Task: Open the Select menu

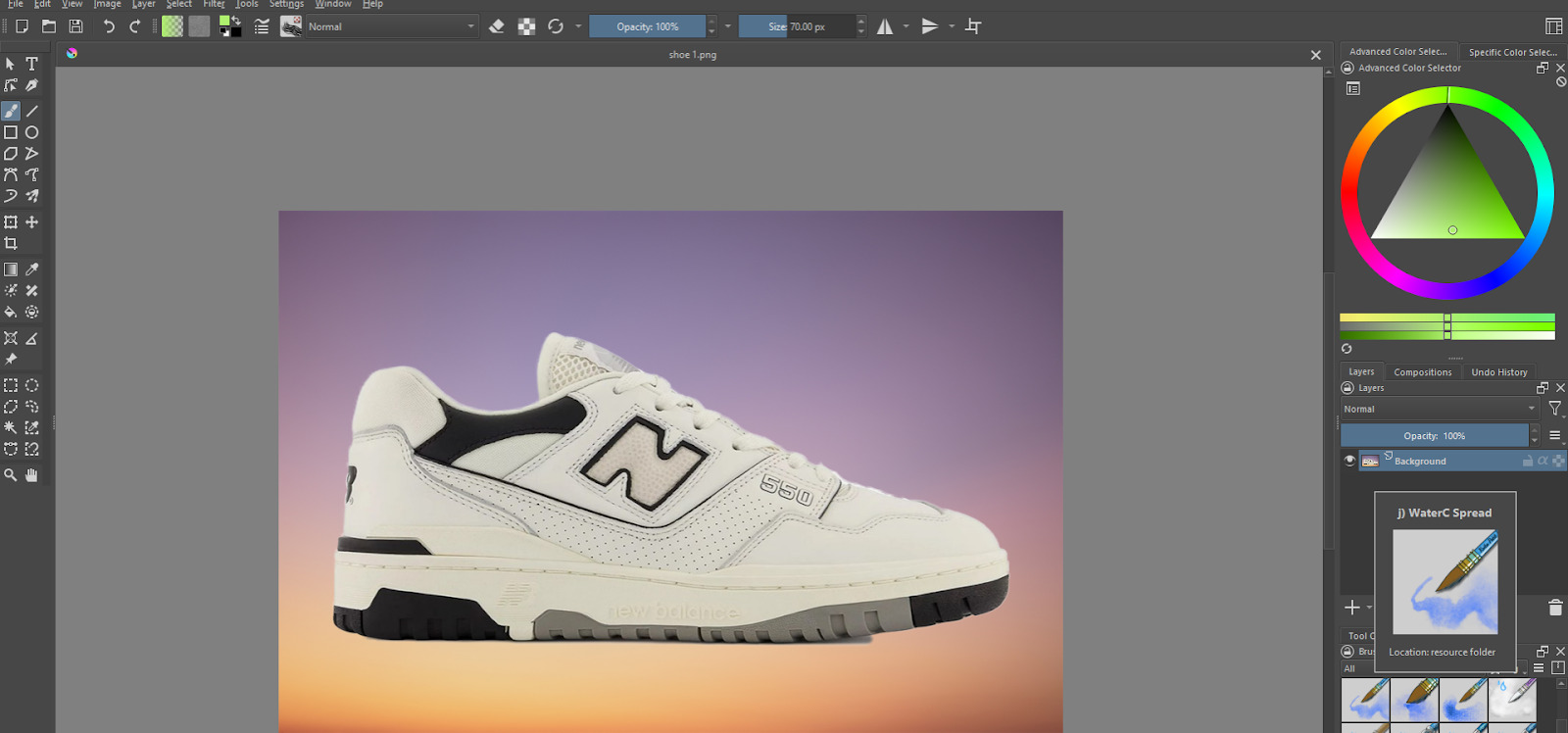Action: point(179,4)
